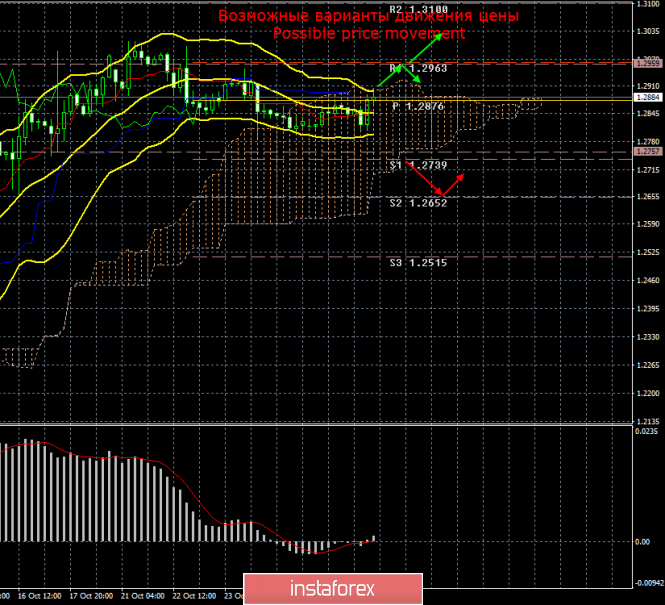Click the 1.3035 price axis value

pyautogui.click(x=648, y=31)
